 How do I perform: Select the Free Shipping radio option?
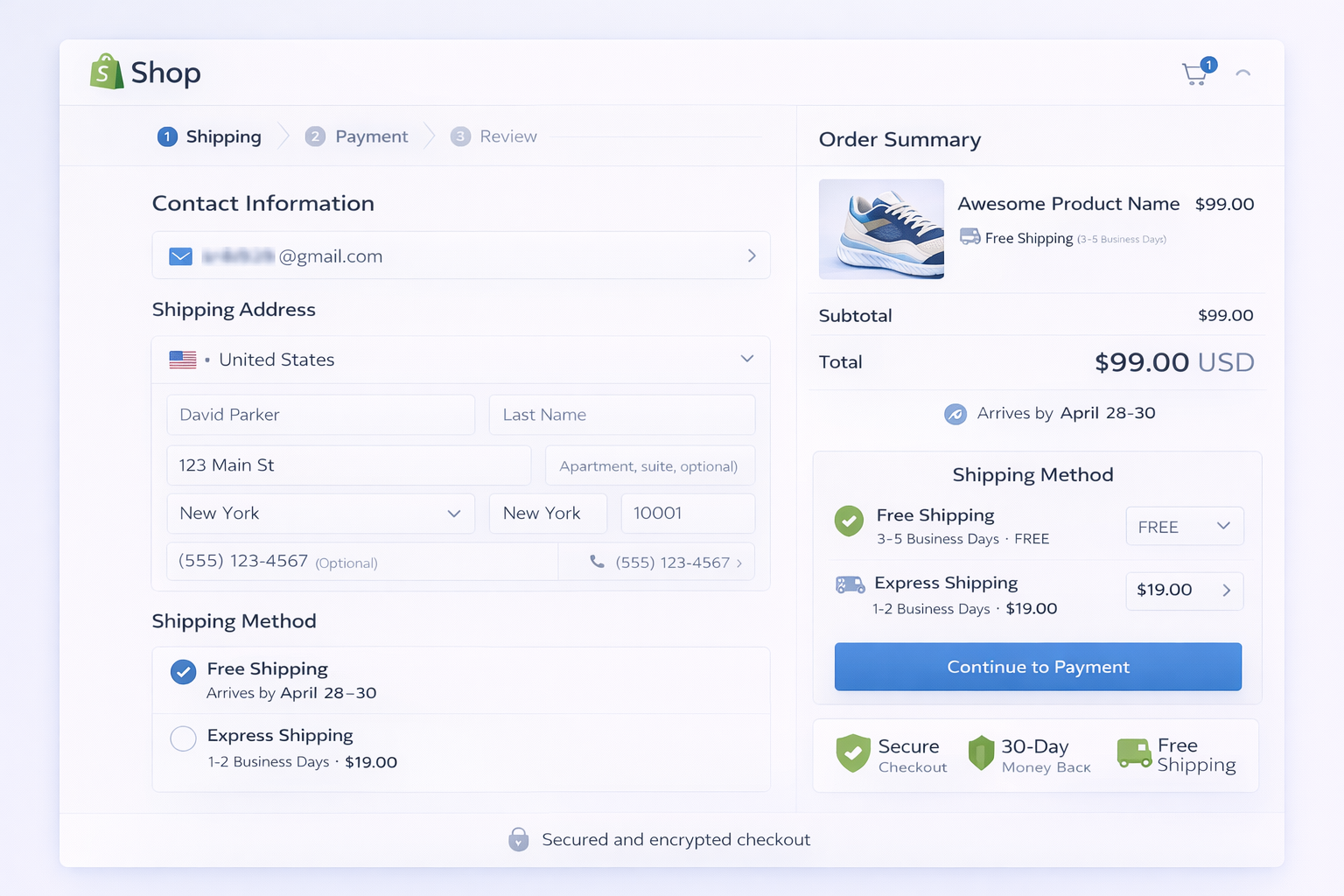[x=183, y=672]
